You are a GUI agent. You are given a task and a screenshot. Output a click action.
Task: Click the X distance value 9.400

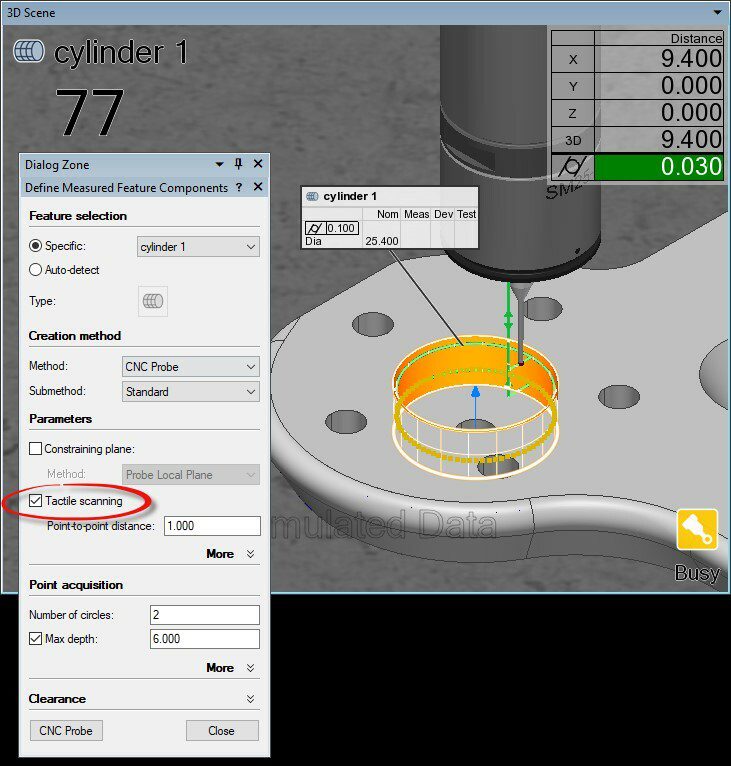pos(691,59)
